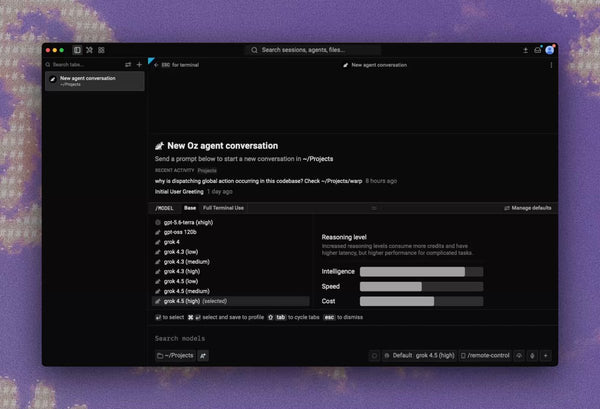Choose grok 4.5 (low) model
The width and height of the screenshot is (600, 409).
tap(230, 282)
